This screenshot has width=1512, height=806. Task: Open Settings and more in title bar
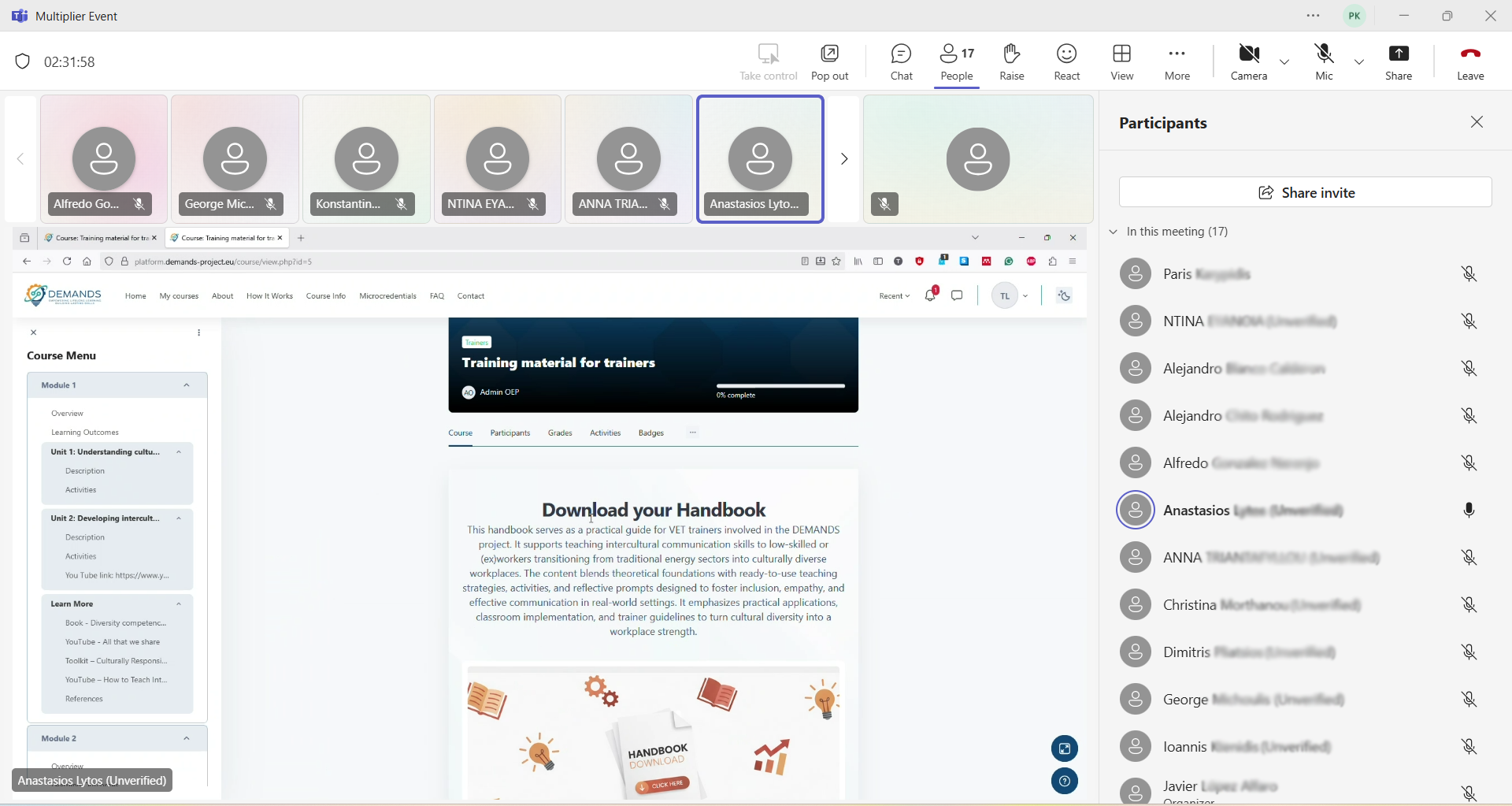click(1314, 17)
